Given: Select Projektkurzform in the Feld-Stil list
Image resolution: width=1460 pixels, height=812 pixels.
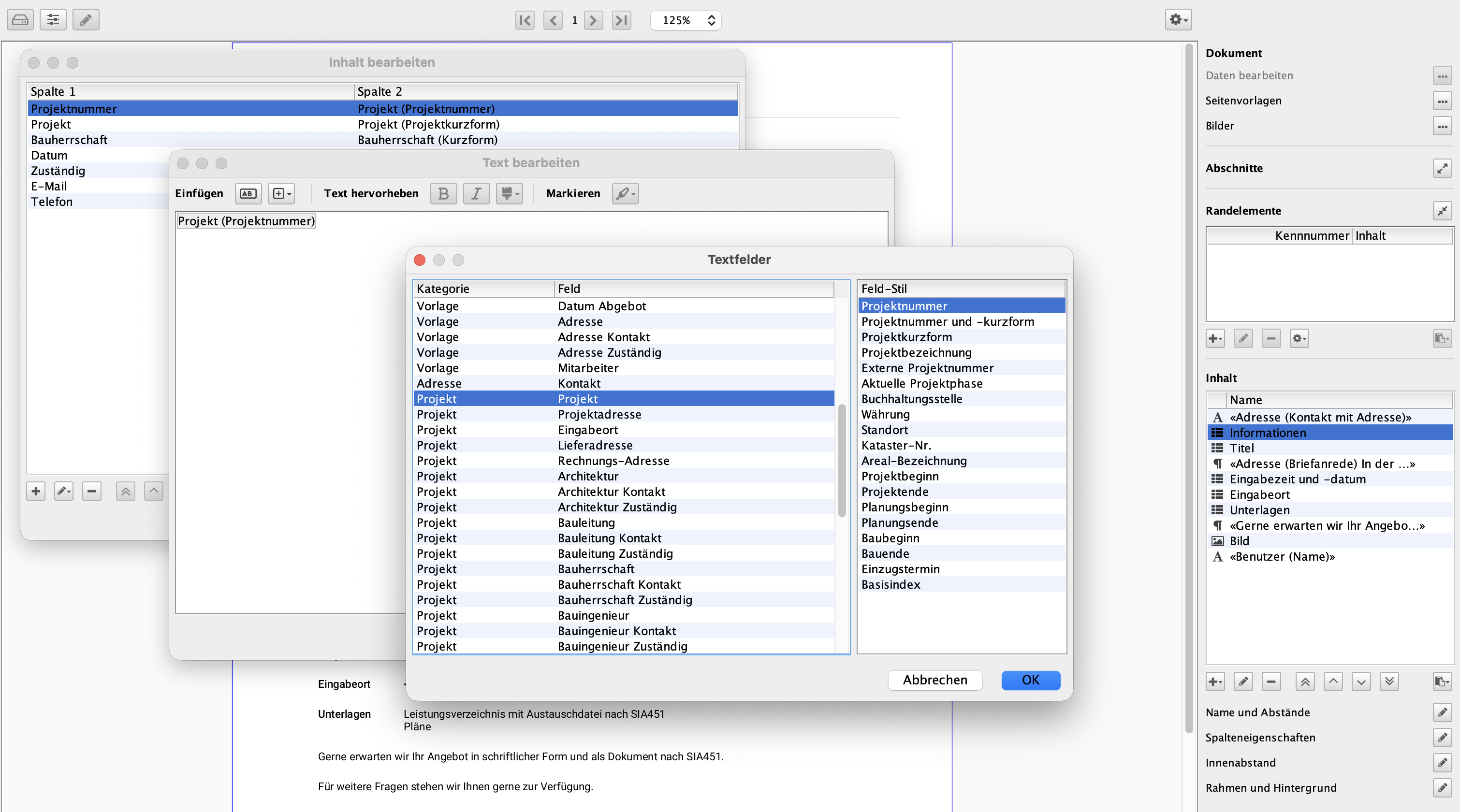Looking at the screenshot, I should point(906,337).
